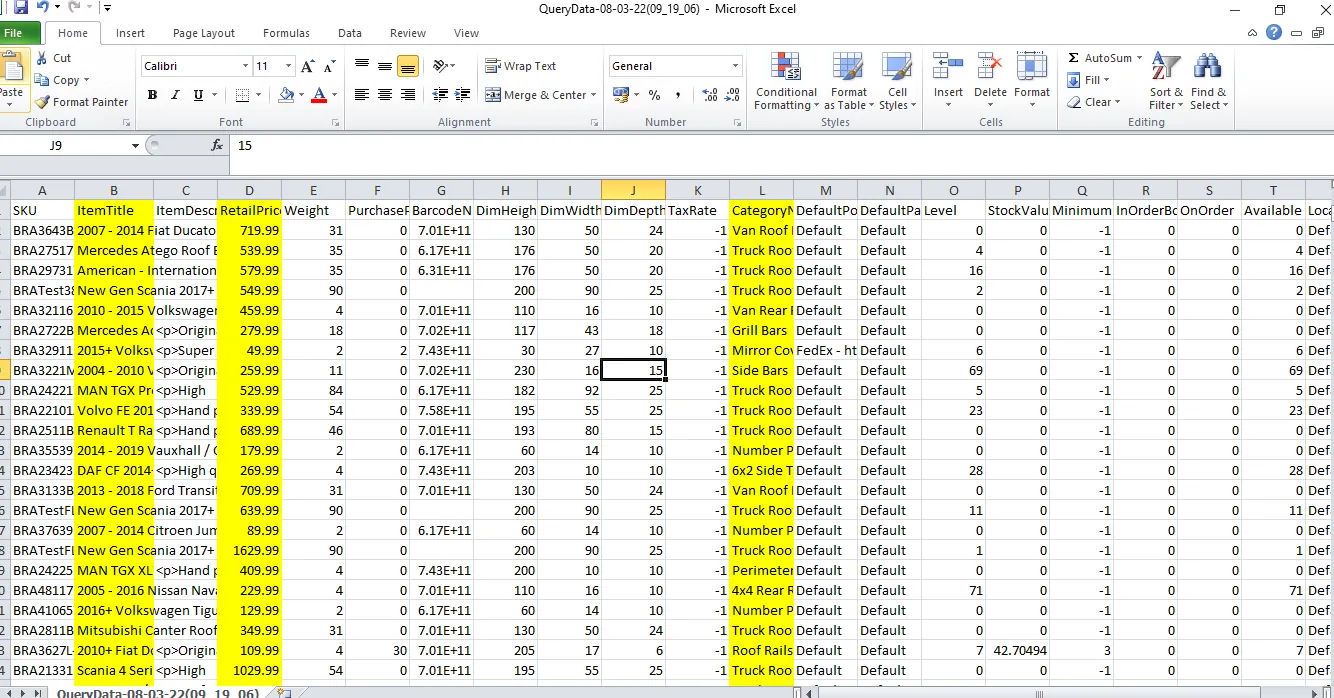Toggle Align Text Left
The image size is (1334, 698).
pyautogui.click(x=362, y=95)
